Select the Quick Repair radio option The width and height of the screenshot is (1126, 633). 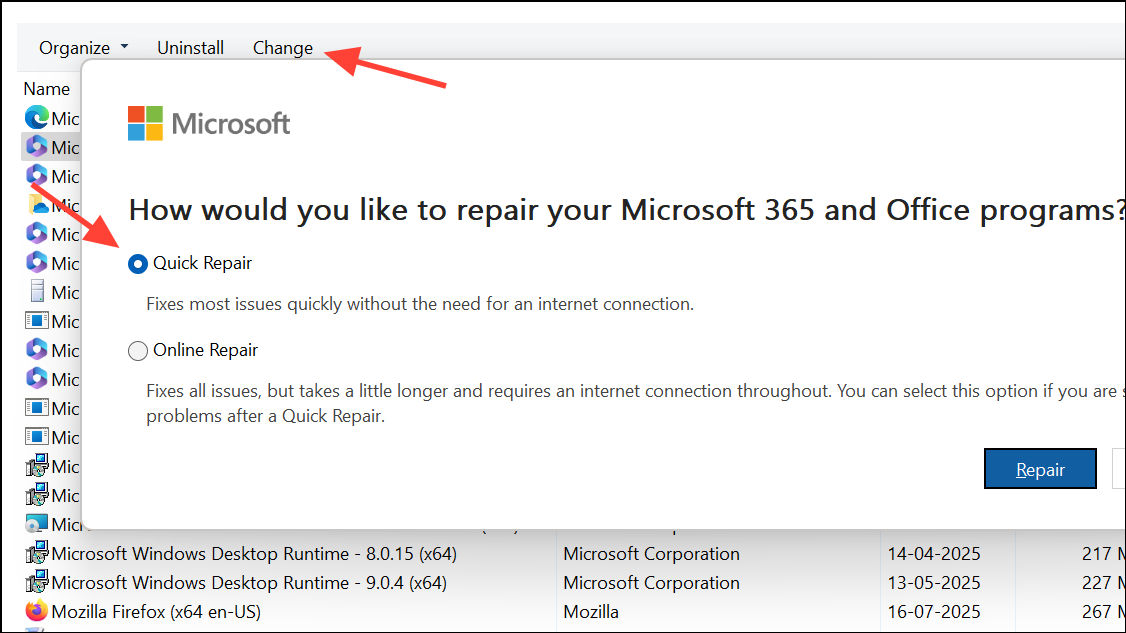(138, 264)
